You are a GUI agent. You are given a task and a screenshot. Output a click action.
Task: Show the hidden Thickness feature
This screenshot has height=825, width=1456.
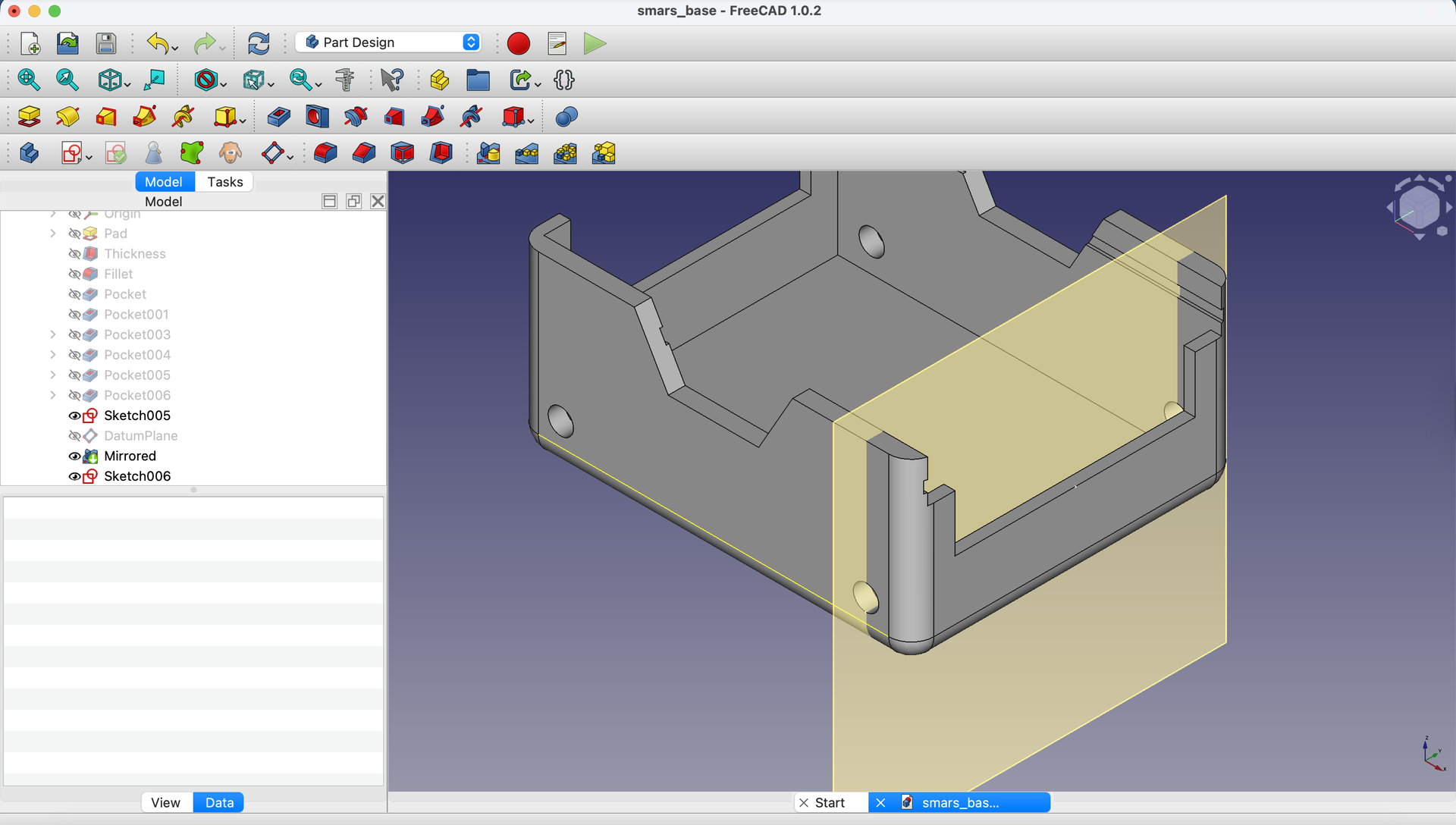74,254
